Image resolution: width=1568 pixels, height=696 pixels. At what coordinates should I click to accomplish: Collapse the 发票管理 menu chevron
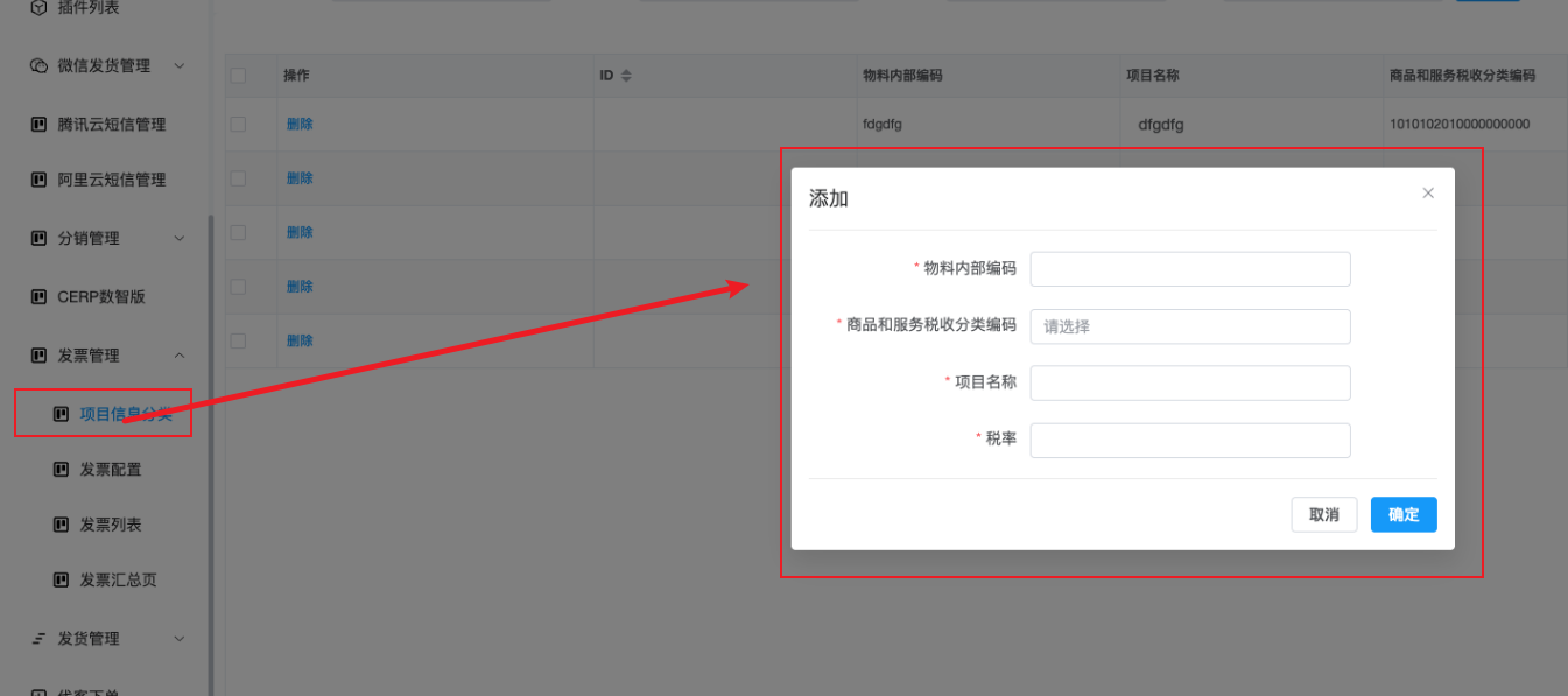(x=180, y=356)
